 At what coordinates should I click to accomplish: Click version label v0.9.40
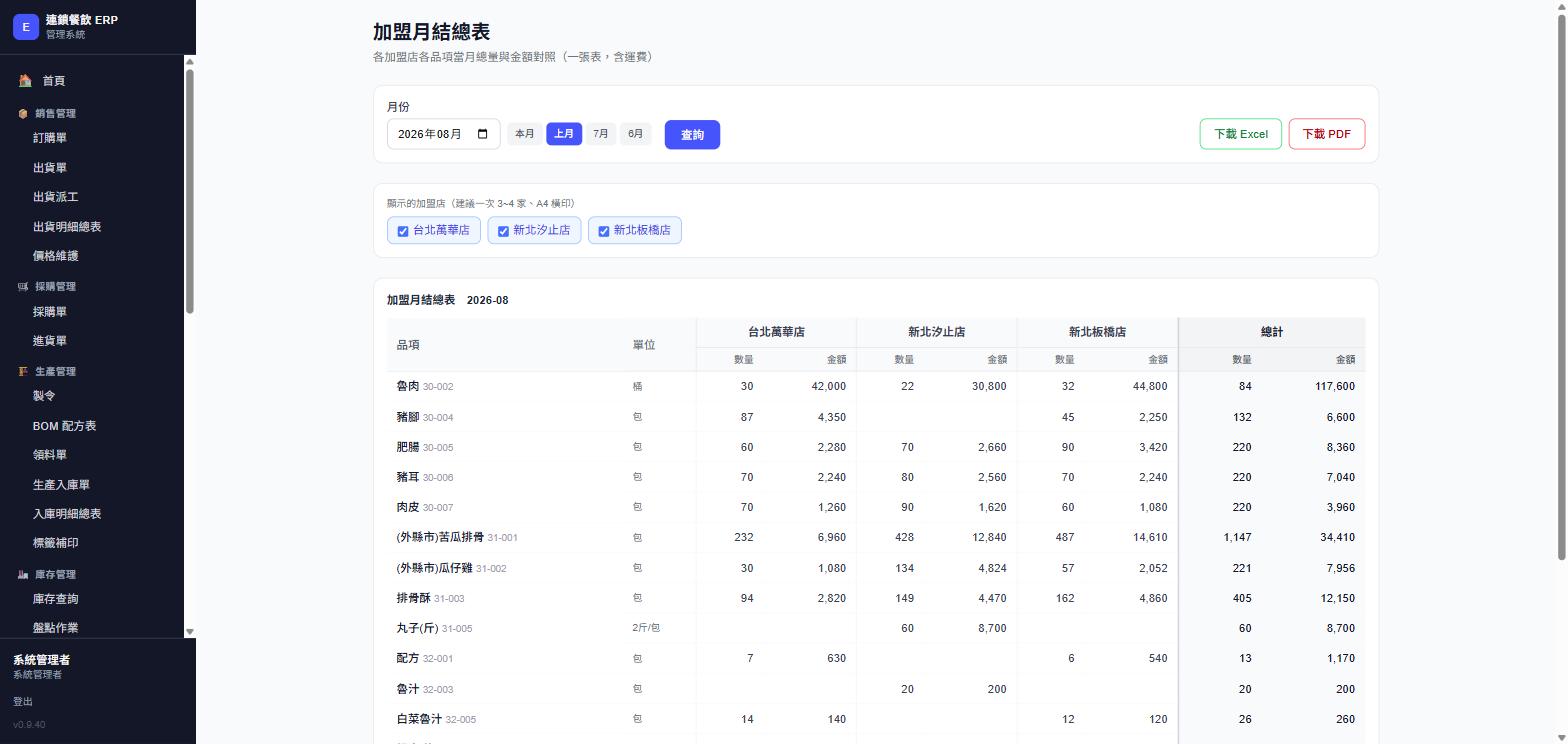(x=29, y=725)
